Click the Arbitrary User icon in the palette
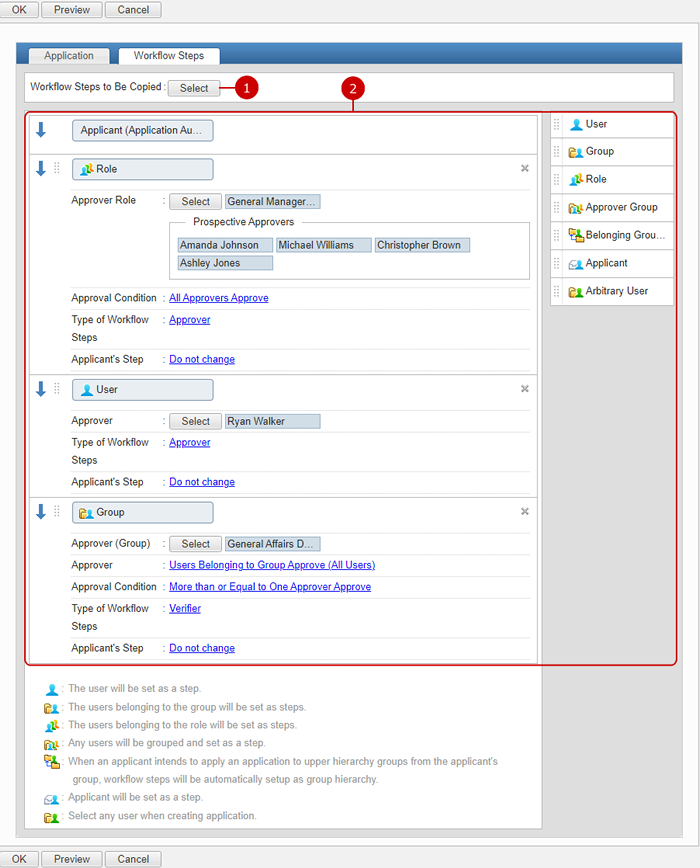Image resolution: width=700 pixels, height=868 pixels. (575, 292)
